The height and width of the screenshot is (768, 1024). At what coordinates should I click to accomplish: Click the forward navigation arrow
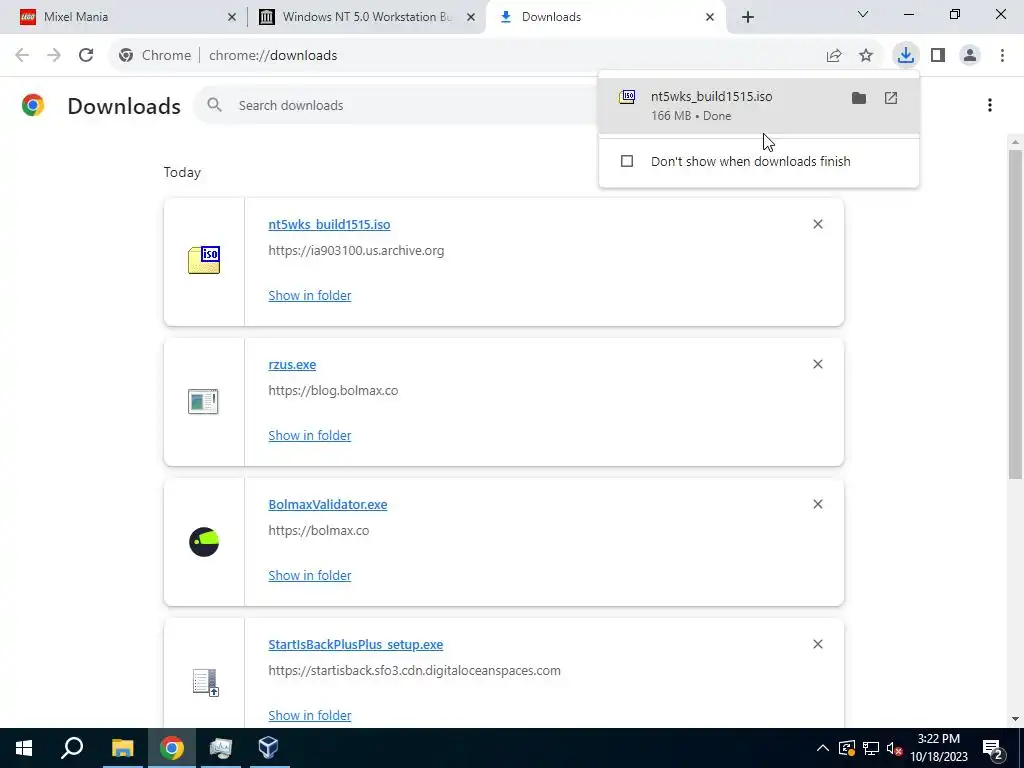54,56
